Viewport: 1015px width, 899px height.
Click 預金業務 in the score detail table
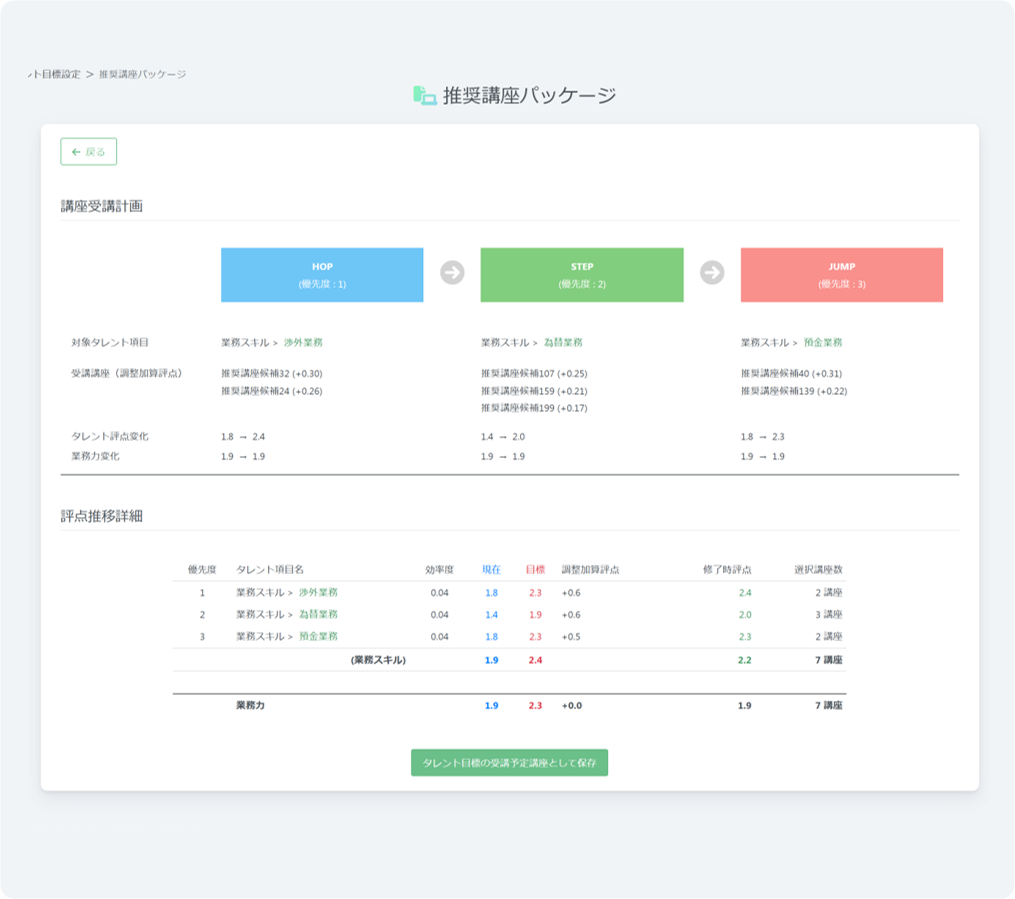click(x=318, y=636)
